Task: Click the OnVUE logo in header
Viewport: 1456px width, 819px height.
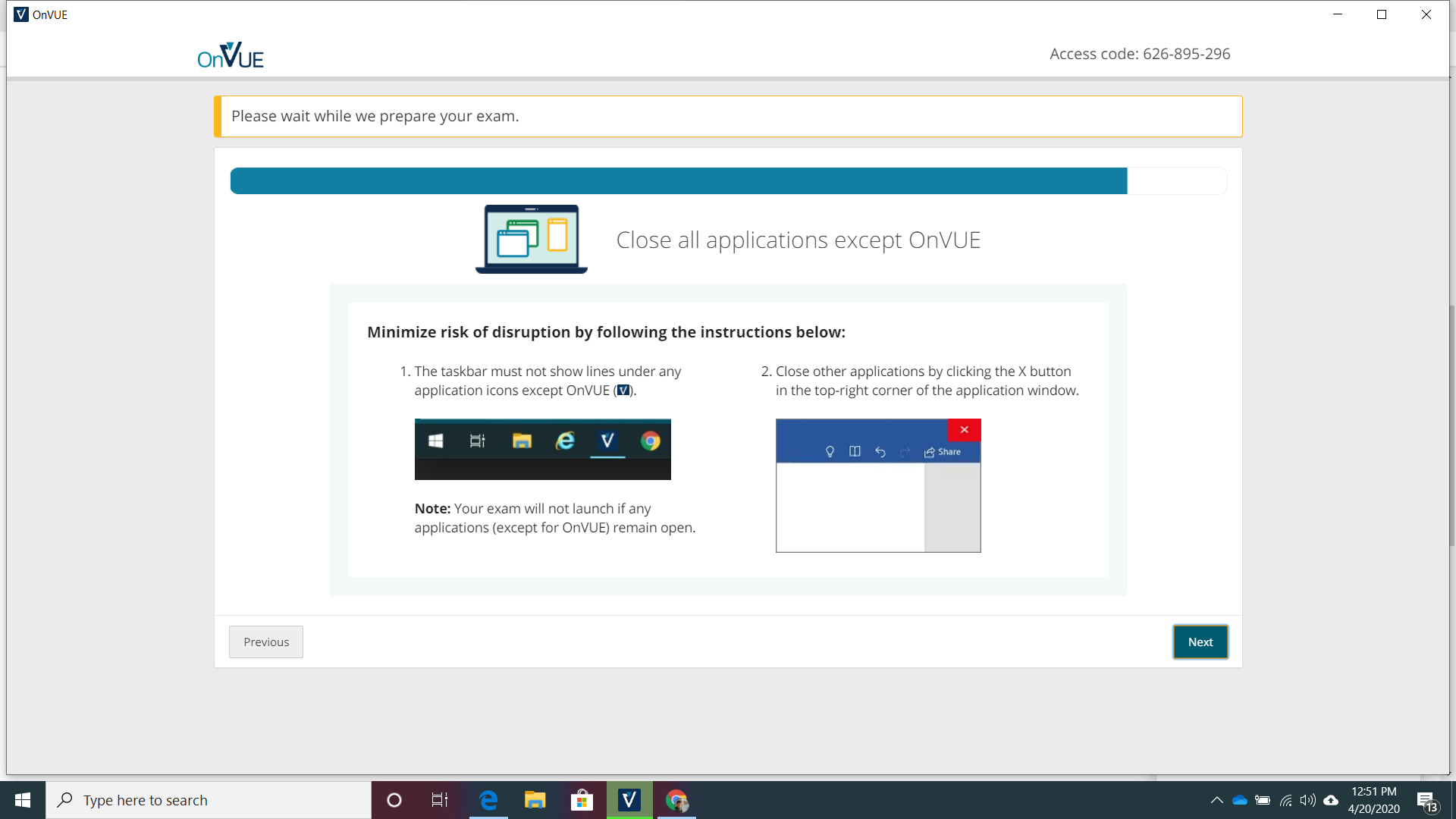Action: [231, 55]
